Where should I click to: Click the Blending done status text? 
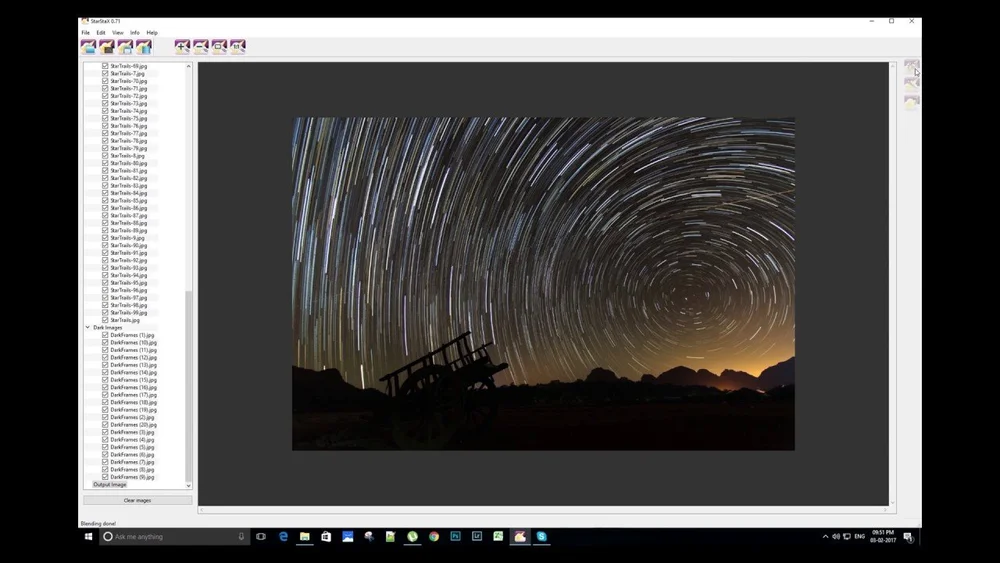coord(98,523)
